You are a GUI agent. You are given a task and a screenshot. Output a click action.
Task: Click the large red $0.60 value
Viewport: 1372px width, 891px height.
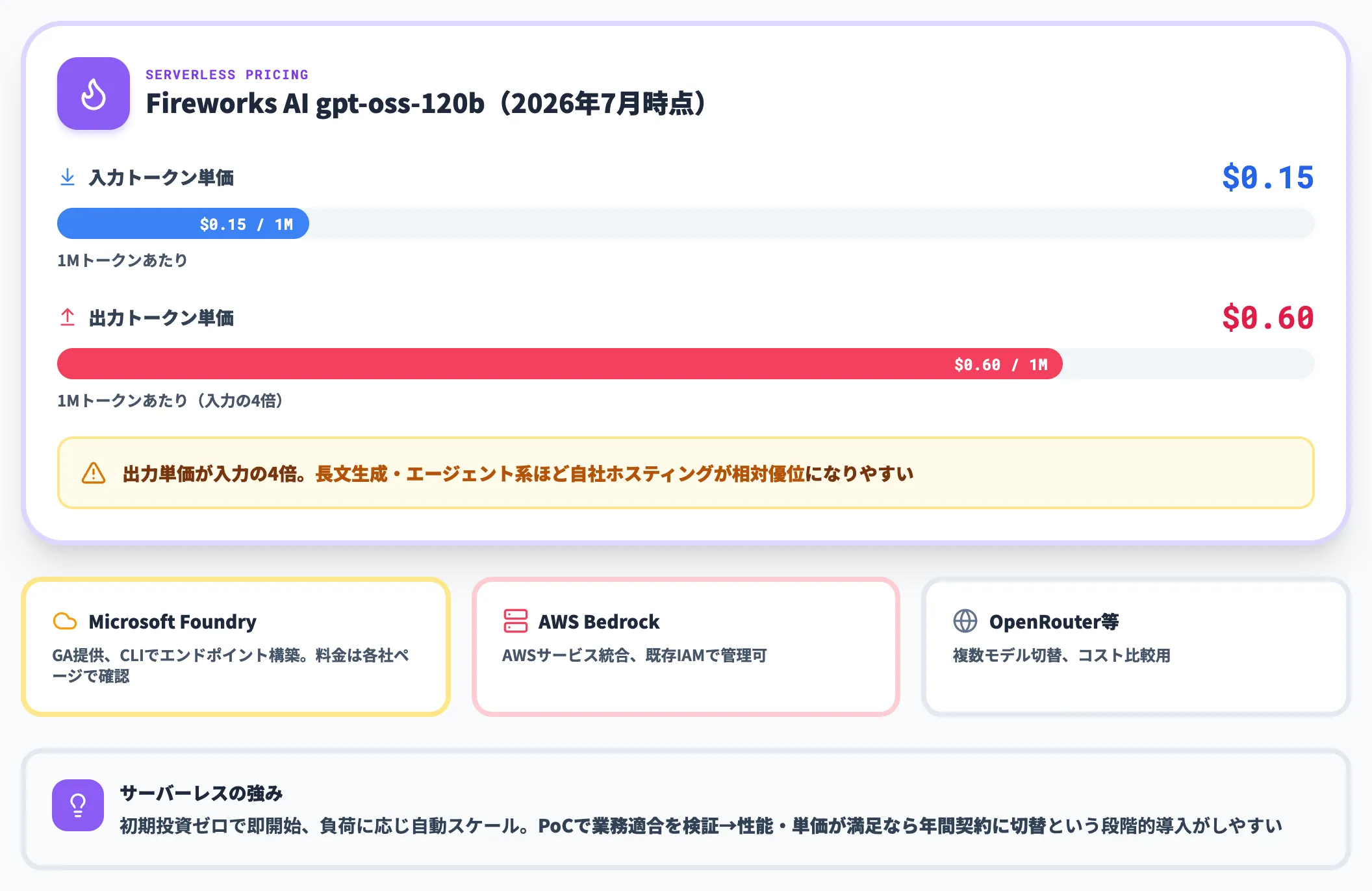tap(1268, 318)
